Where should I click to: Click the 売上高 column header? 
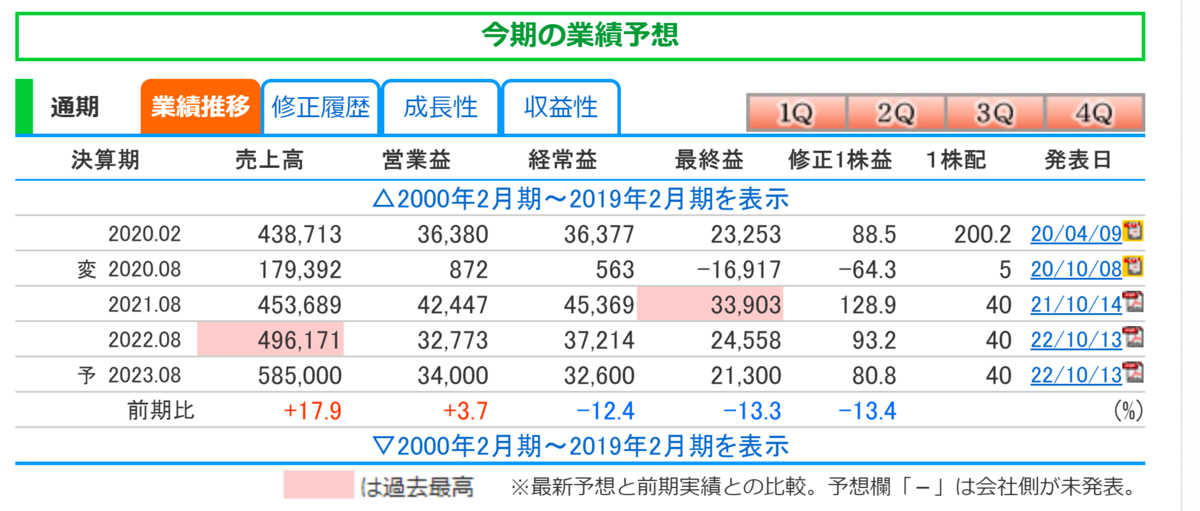pos(268,160)
